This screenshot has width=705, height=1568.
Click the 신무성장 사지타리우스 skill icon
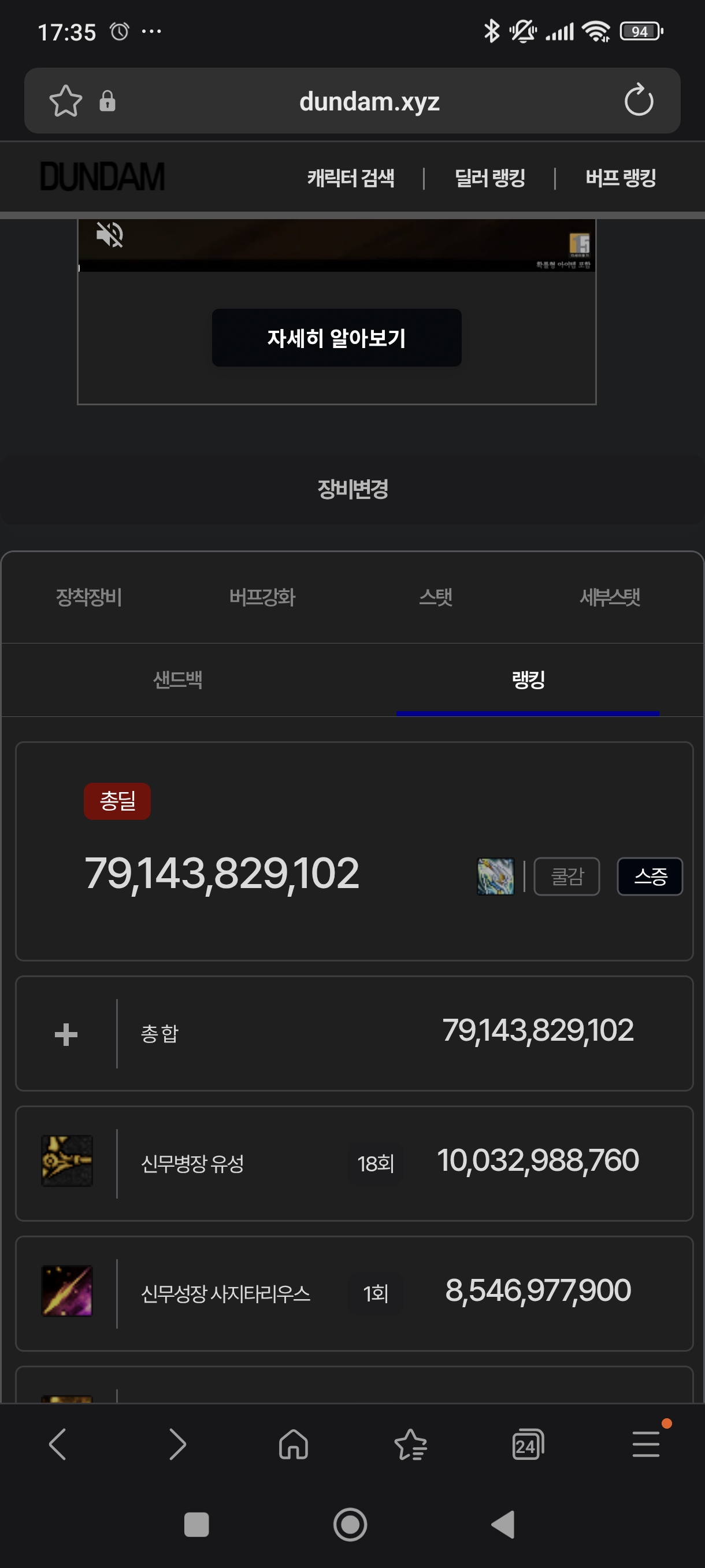(67, 1290)
